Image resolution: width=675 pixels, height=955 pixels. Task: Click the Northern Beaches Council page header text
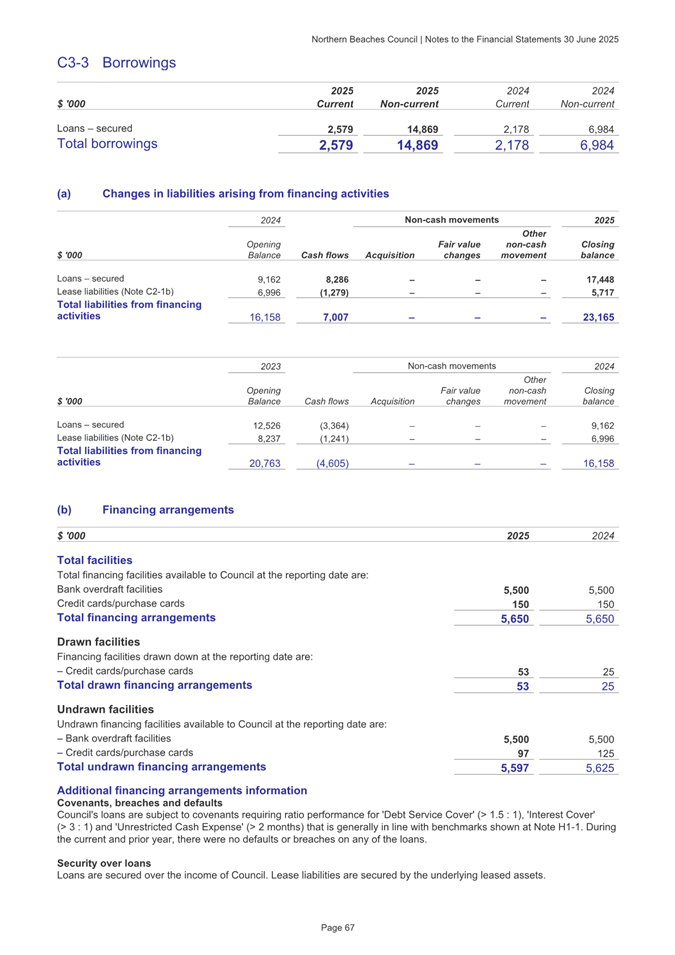point(466,38)
